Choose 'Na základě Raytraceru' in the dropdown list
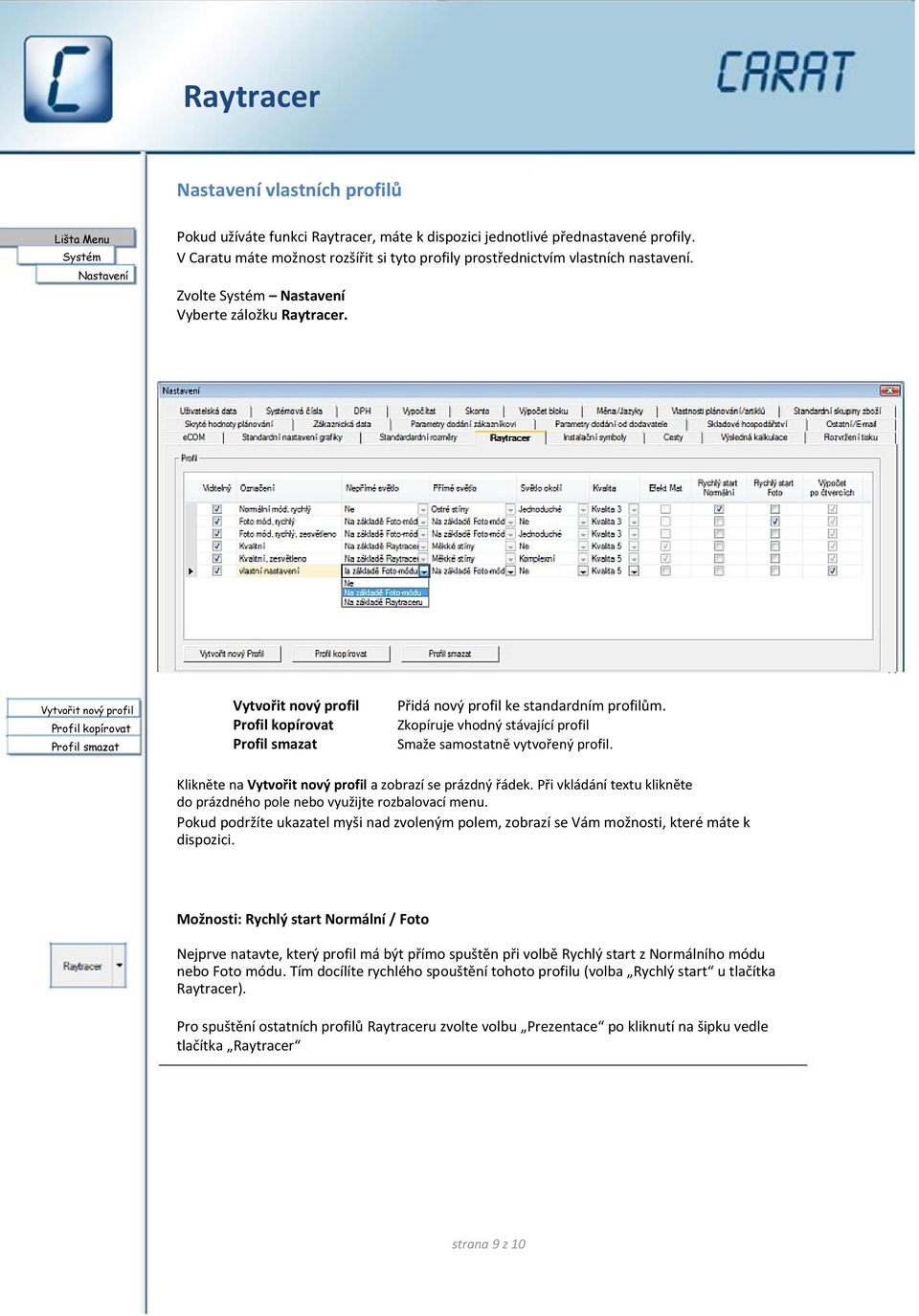The height and width of the screenshot is (1316, 919). [x=385, y=602]
